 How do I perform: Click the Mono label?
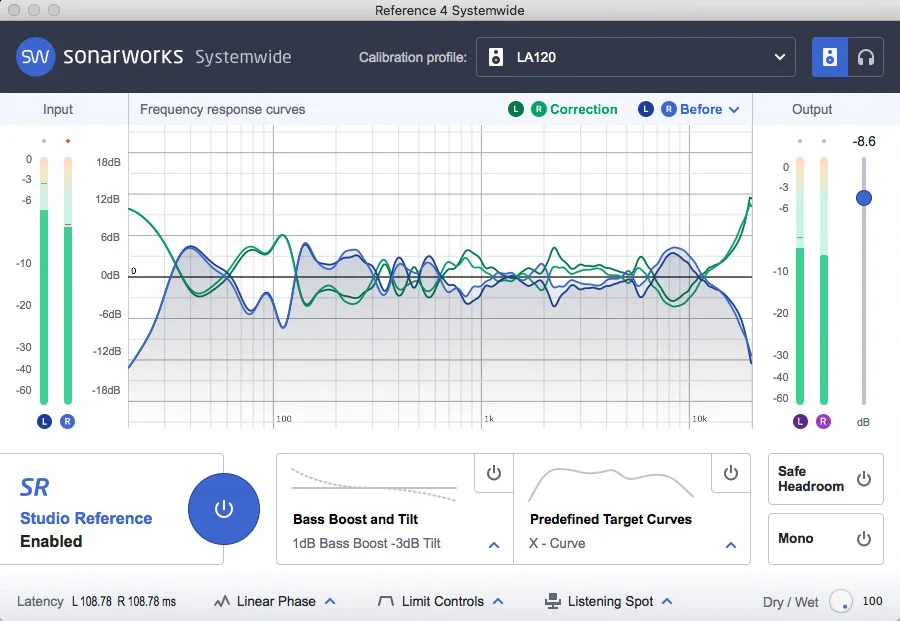[x=796, y=538]
